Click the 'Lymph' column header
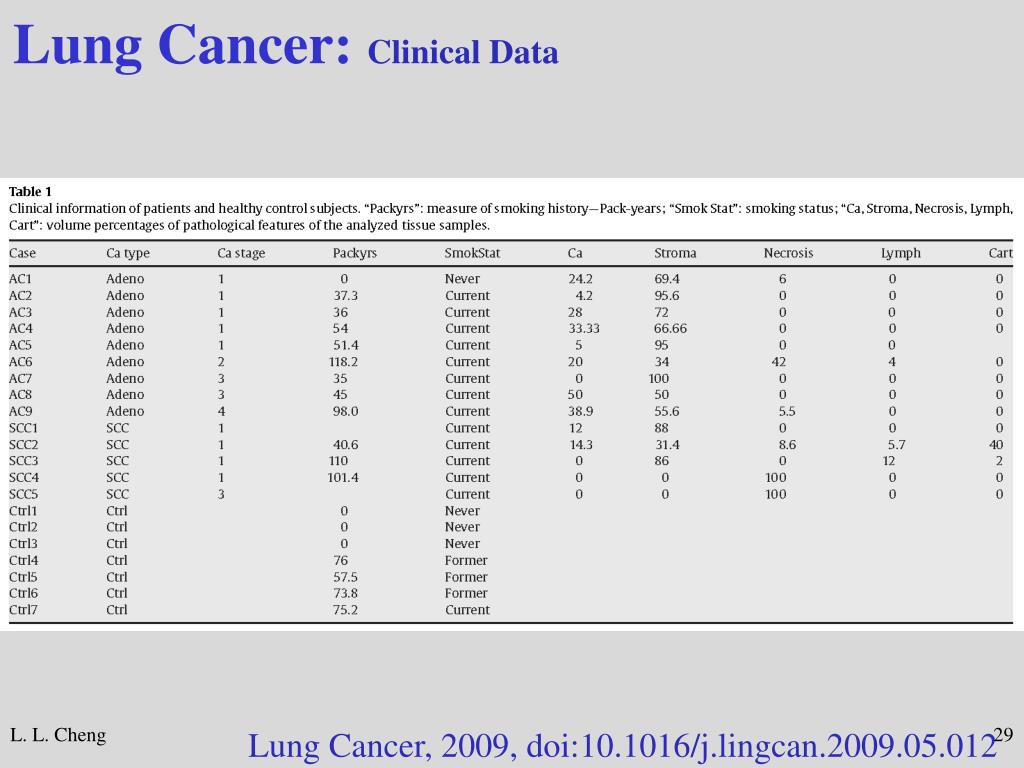1024x768 pixels. 901,253
